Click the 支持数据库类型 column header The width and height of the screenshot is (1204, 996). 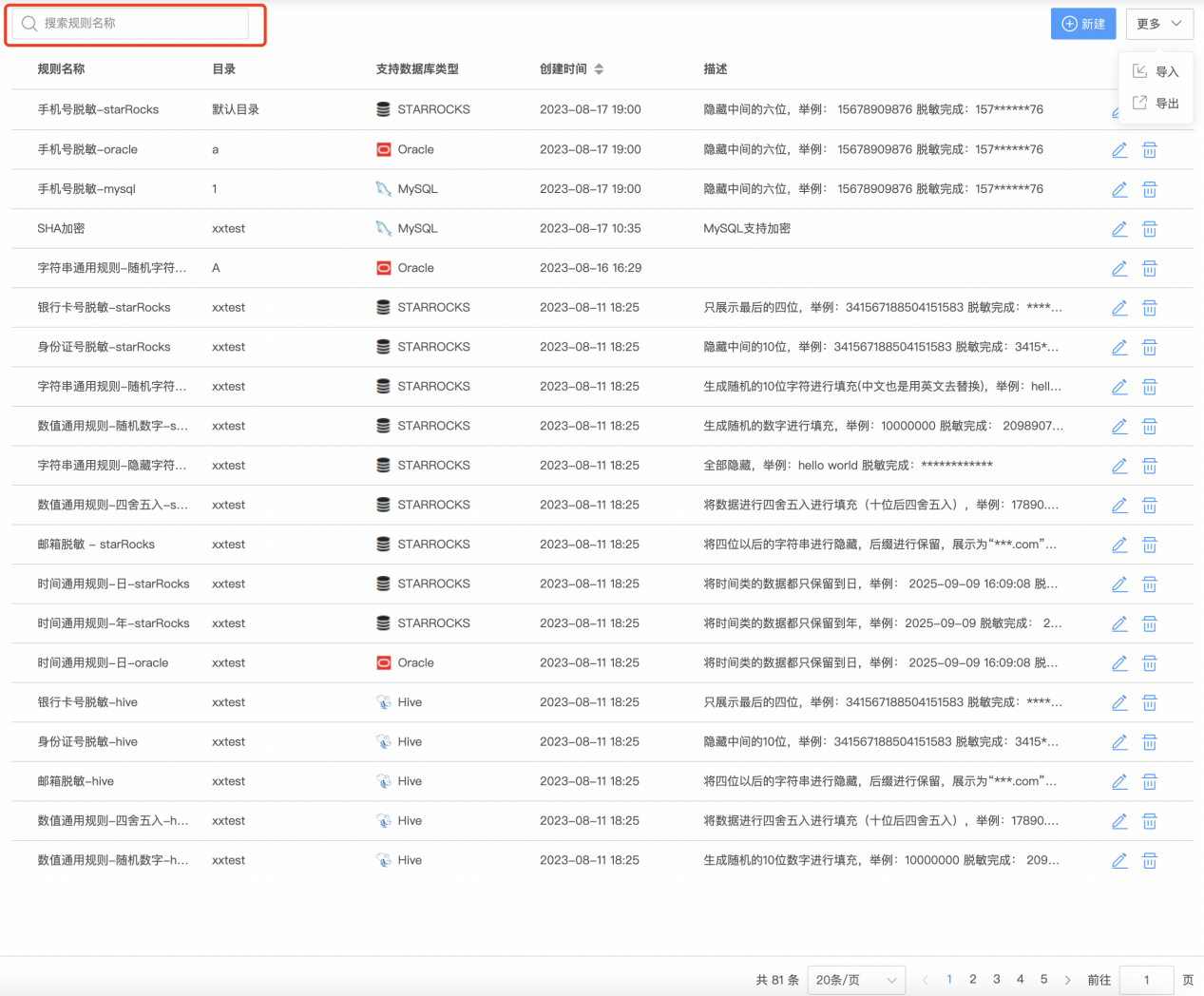417,69
